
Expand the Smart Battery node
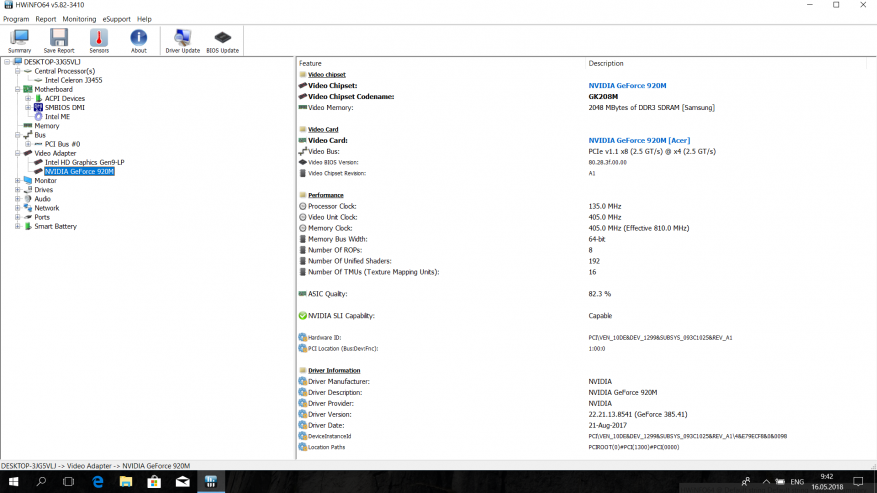click(x=18, y=227)
